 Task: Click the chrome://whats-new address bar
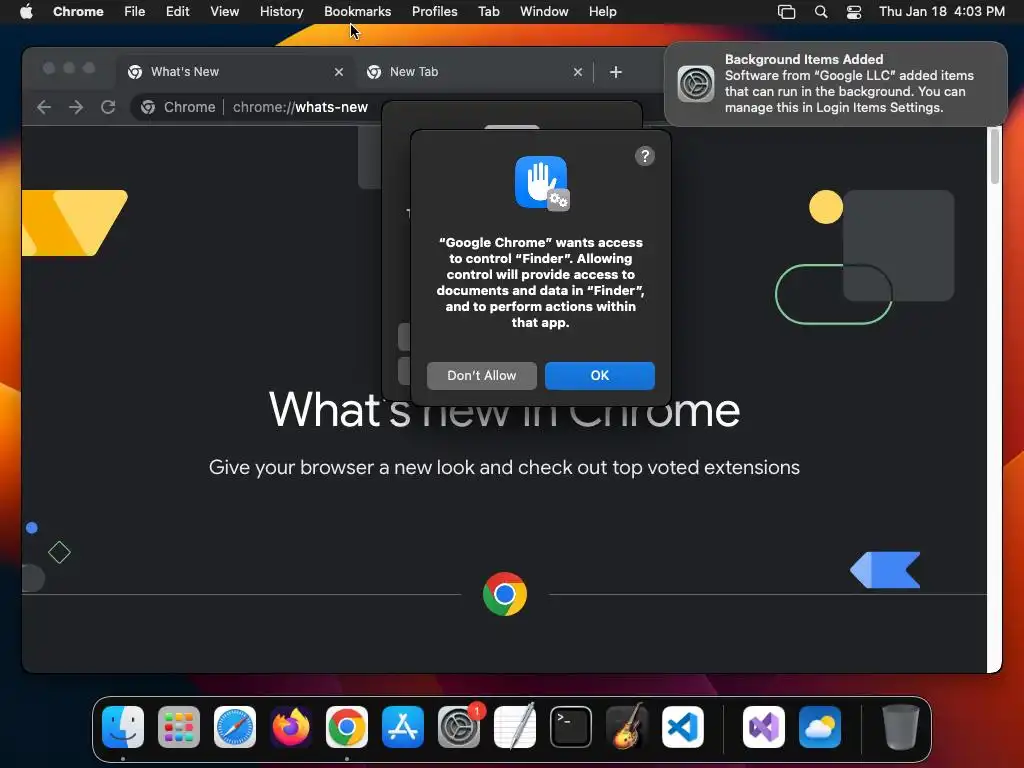(300, 107)
